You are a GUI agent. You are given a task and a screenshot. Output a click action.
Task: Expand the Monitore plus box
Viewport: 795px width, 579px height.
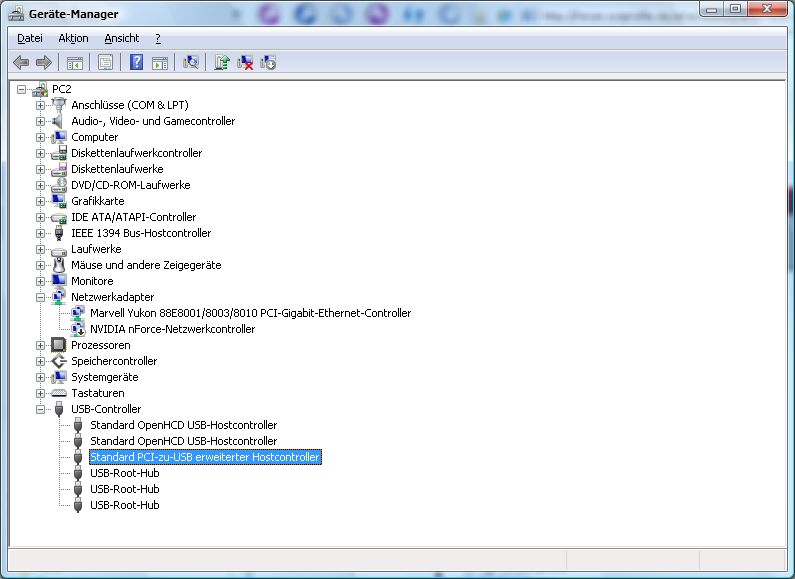tap(40, 281)
